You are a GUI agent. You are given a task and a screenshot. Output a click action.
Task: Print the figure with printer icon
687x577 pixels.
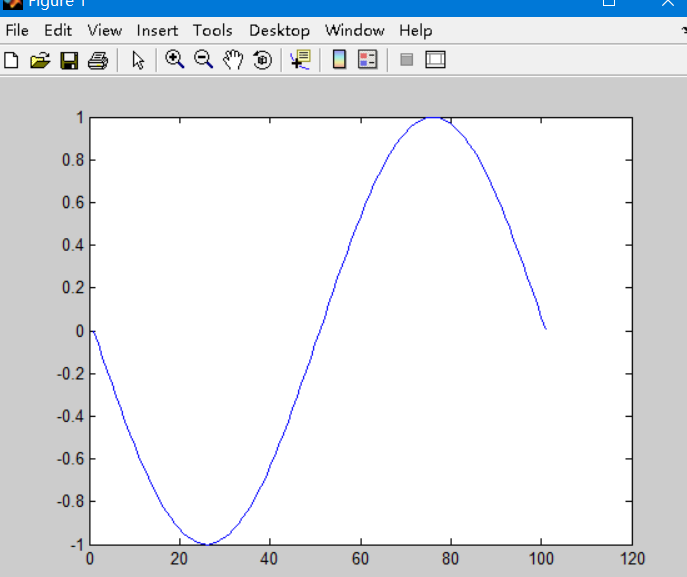pyautogui.click(x=98, y=60)
